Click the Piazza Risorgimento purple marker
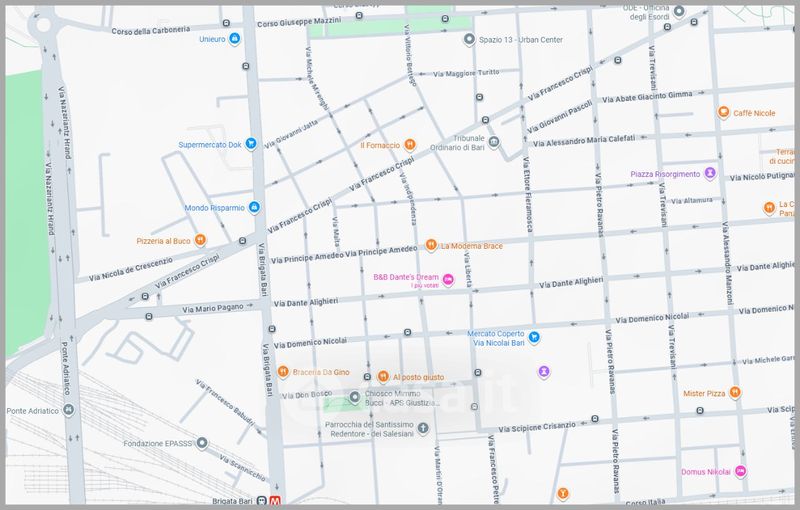This screenshot has width=800, height=510. pyautogui.click(x=711, y=173)
